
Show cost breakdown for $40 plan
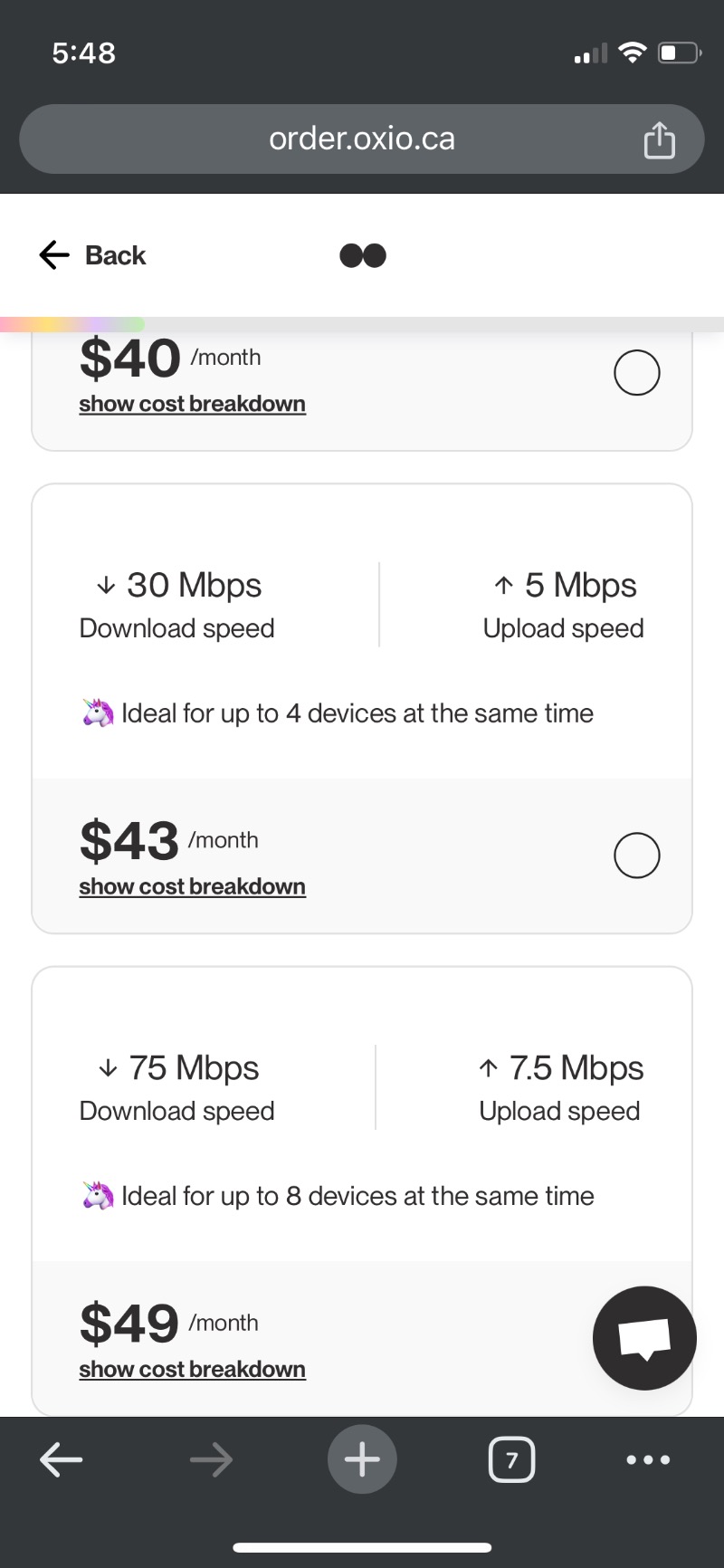point(192,404)
